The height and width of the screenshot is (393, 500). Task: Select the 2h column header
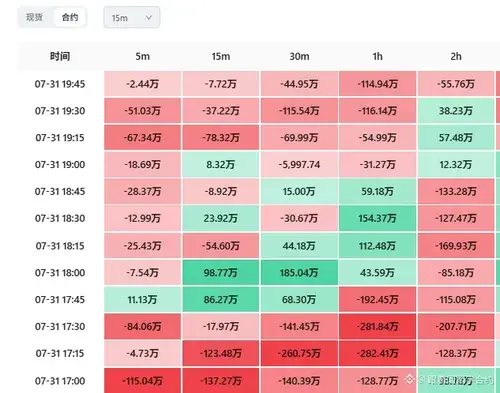456,56
